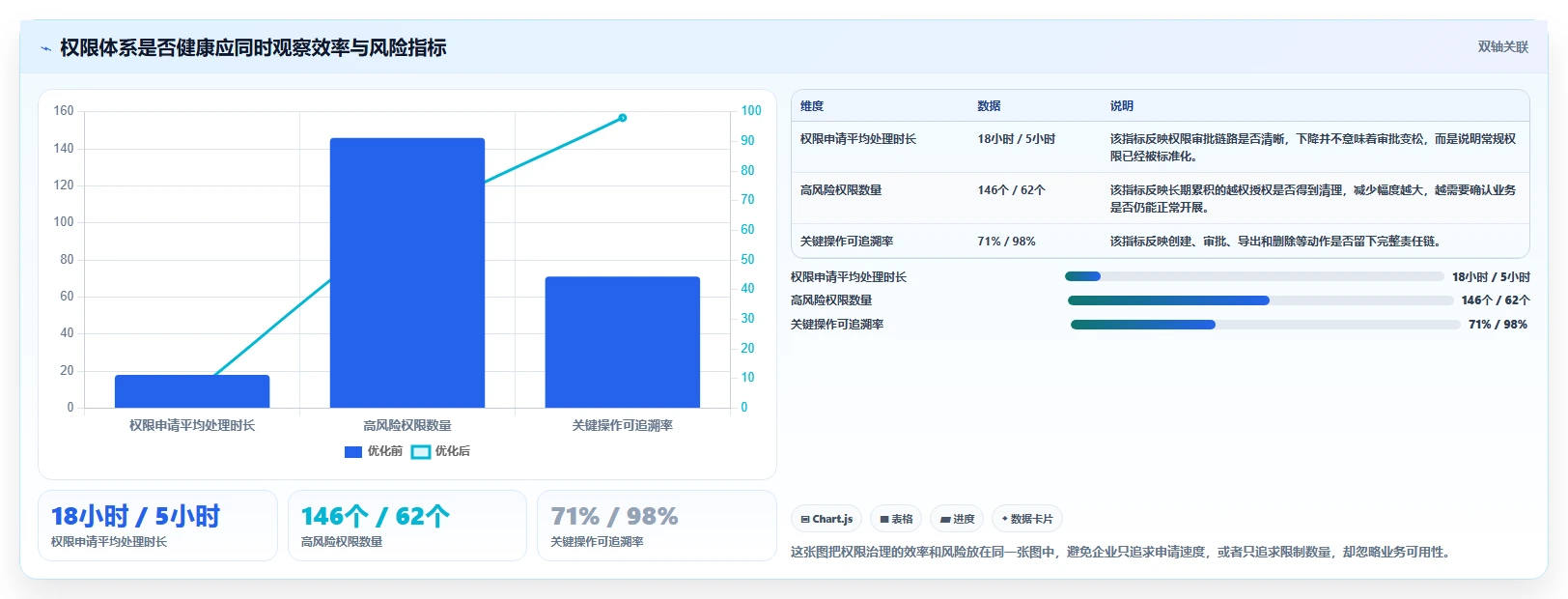Select table data cell 146个 / 62个
Screen dimensions: 1568x599
[x=1012, y=190]
